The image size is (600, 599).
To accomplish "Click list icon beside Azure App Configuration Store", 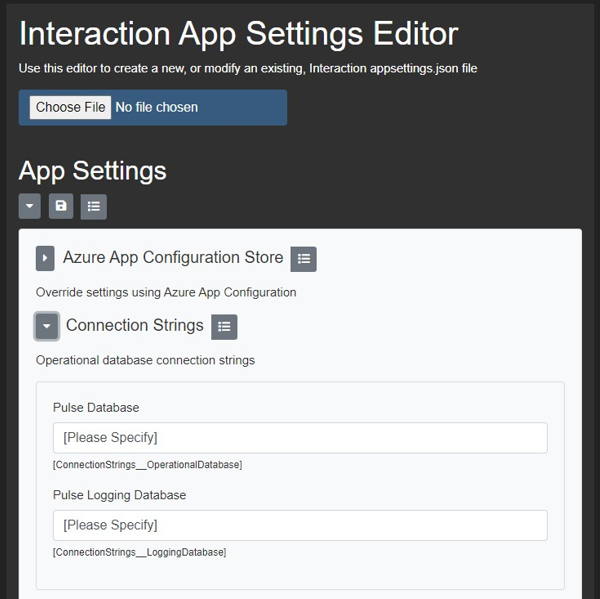I will click(304, 259).
